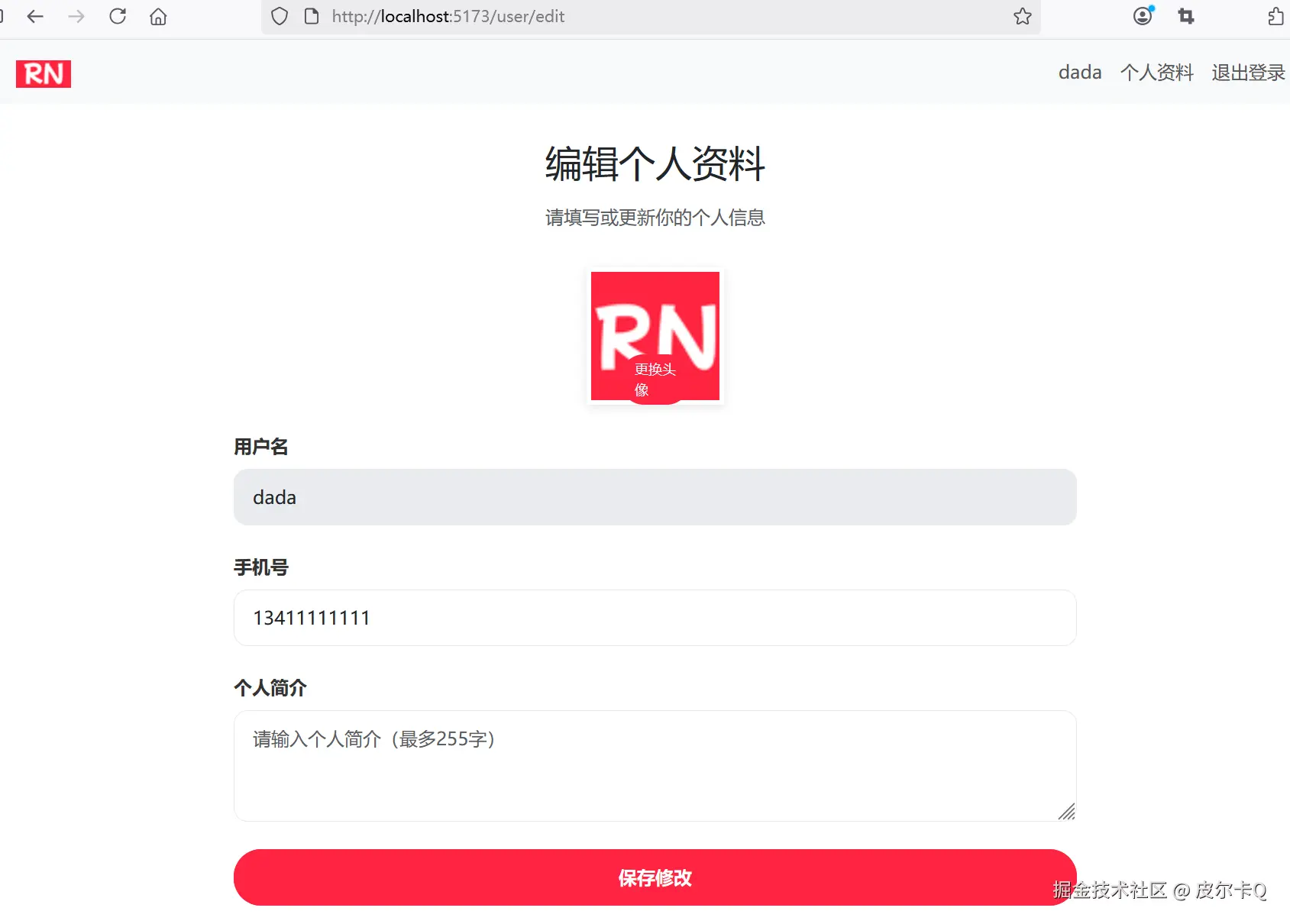
Task: Select the phone number field 13411111111
Action: [x=654, y=618]
